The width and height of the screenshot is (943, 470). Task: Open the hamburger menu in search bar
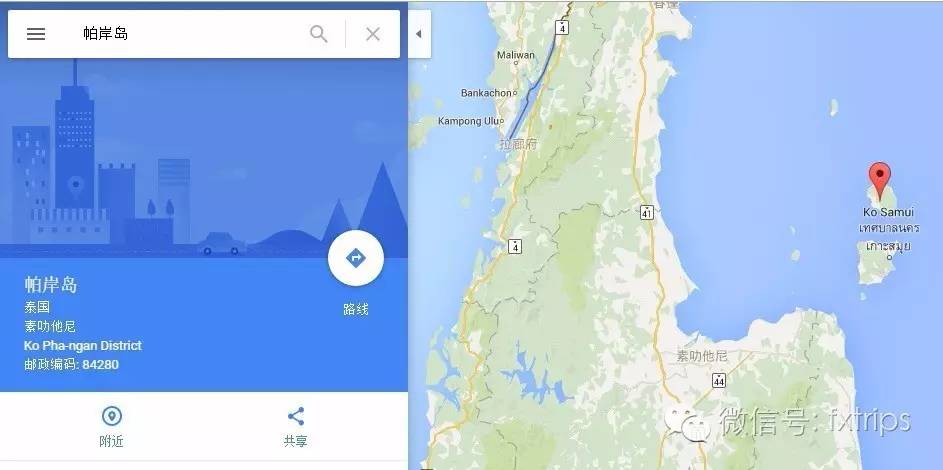pos(36,34)
